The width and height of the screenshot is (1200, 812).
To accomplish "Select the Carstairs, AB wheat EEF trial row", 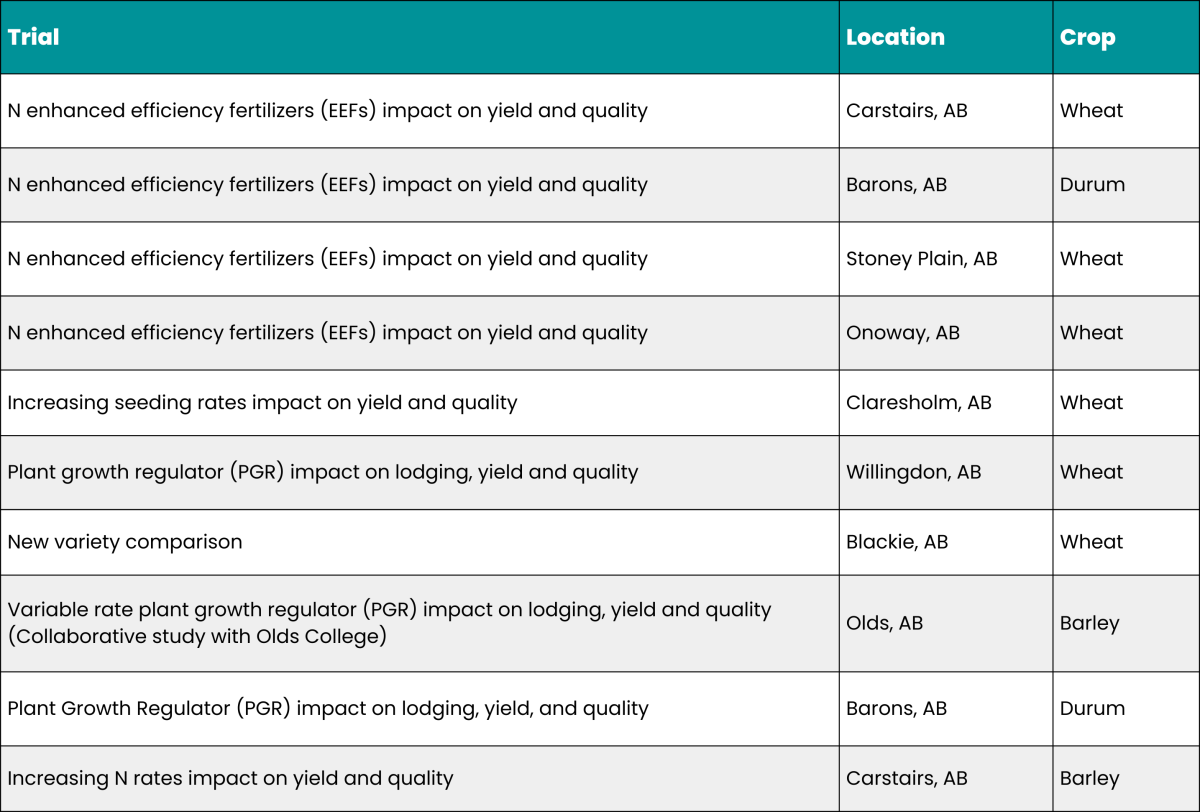I will (600, 111).
